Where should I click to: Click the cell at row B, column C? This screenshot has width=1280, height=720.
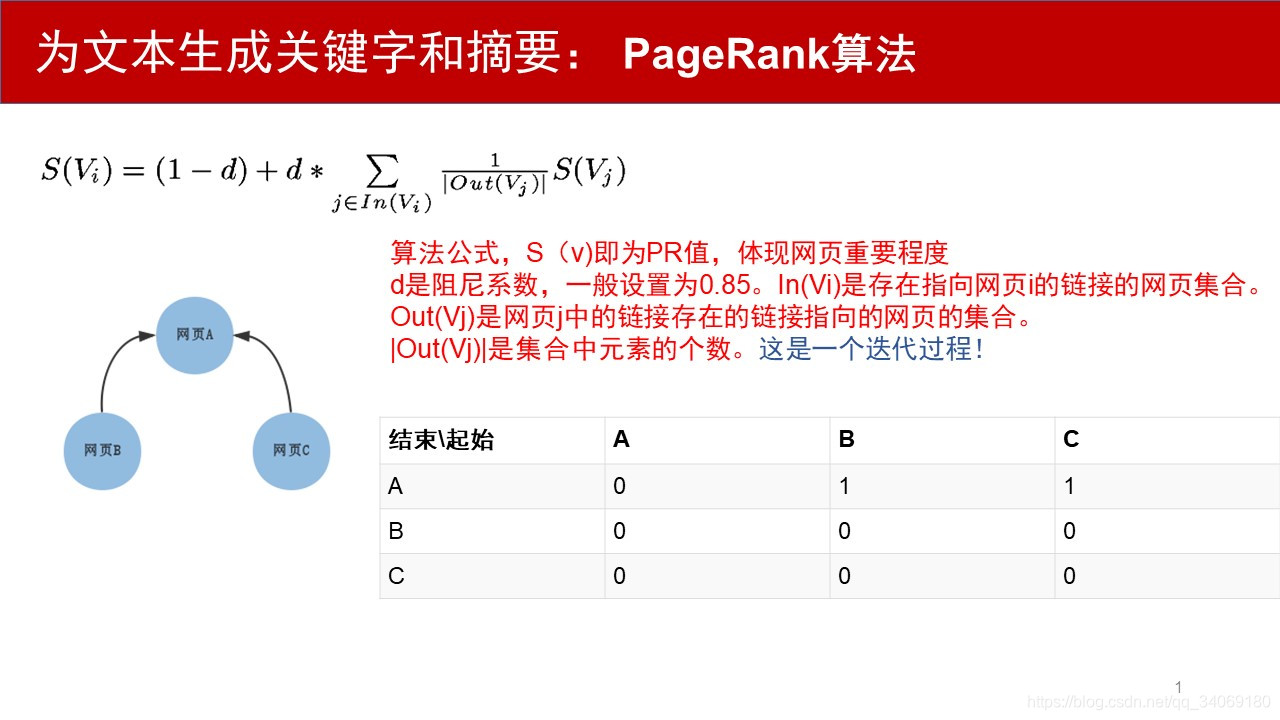[x=1167, y=531]
